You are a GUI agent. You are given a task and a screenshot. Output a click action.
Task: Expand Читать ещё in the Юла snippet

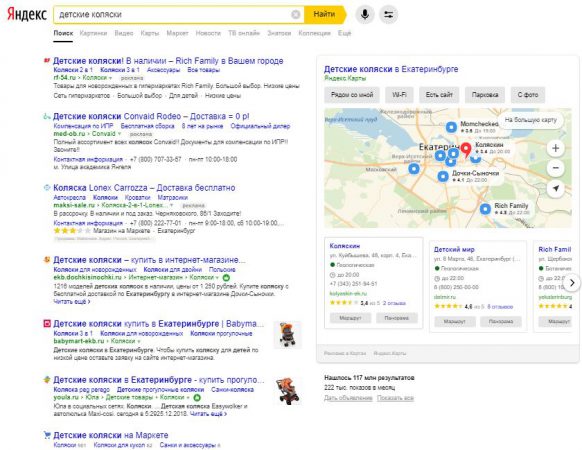point(208,414)
